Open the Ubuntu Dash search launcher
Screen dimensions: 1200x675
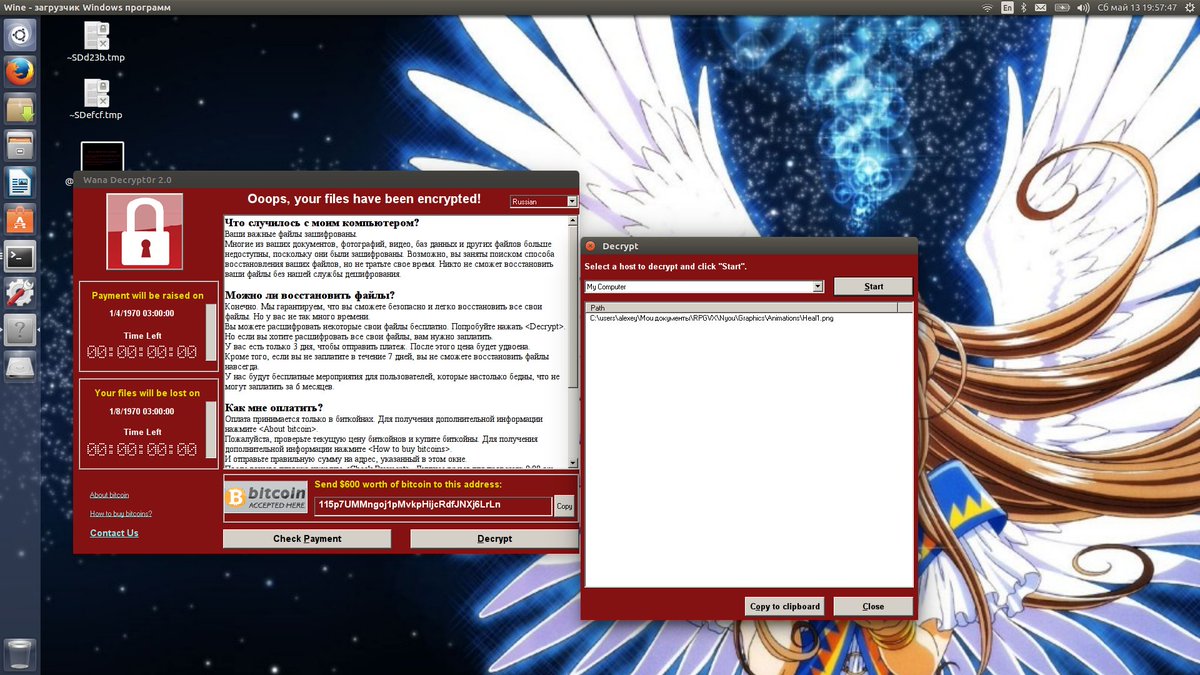tap(20, 37)
